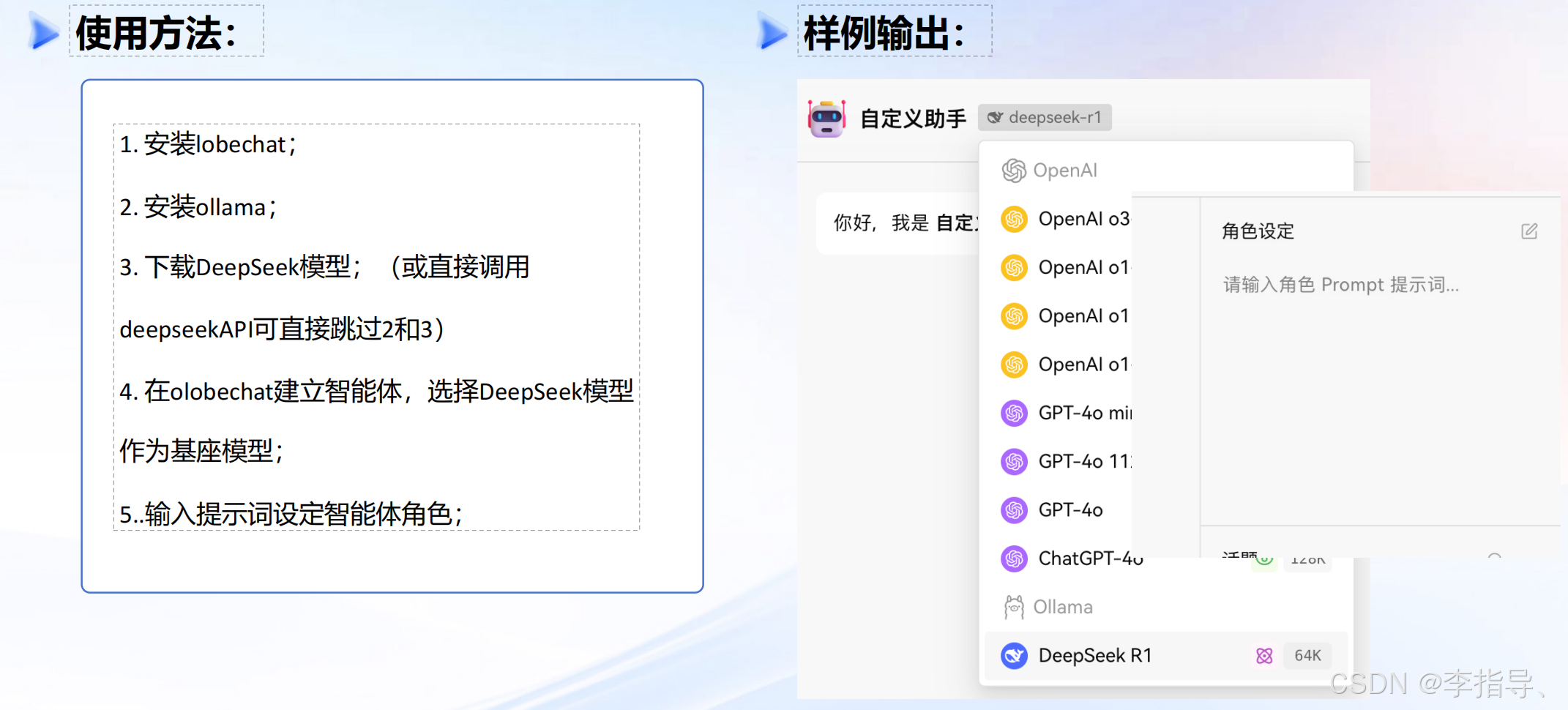Click the purple icon beside ChatGPT-4o
Image resolution: width=1568 pixels, height=710 pixels.
(1014, 558)
